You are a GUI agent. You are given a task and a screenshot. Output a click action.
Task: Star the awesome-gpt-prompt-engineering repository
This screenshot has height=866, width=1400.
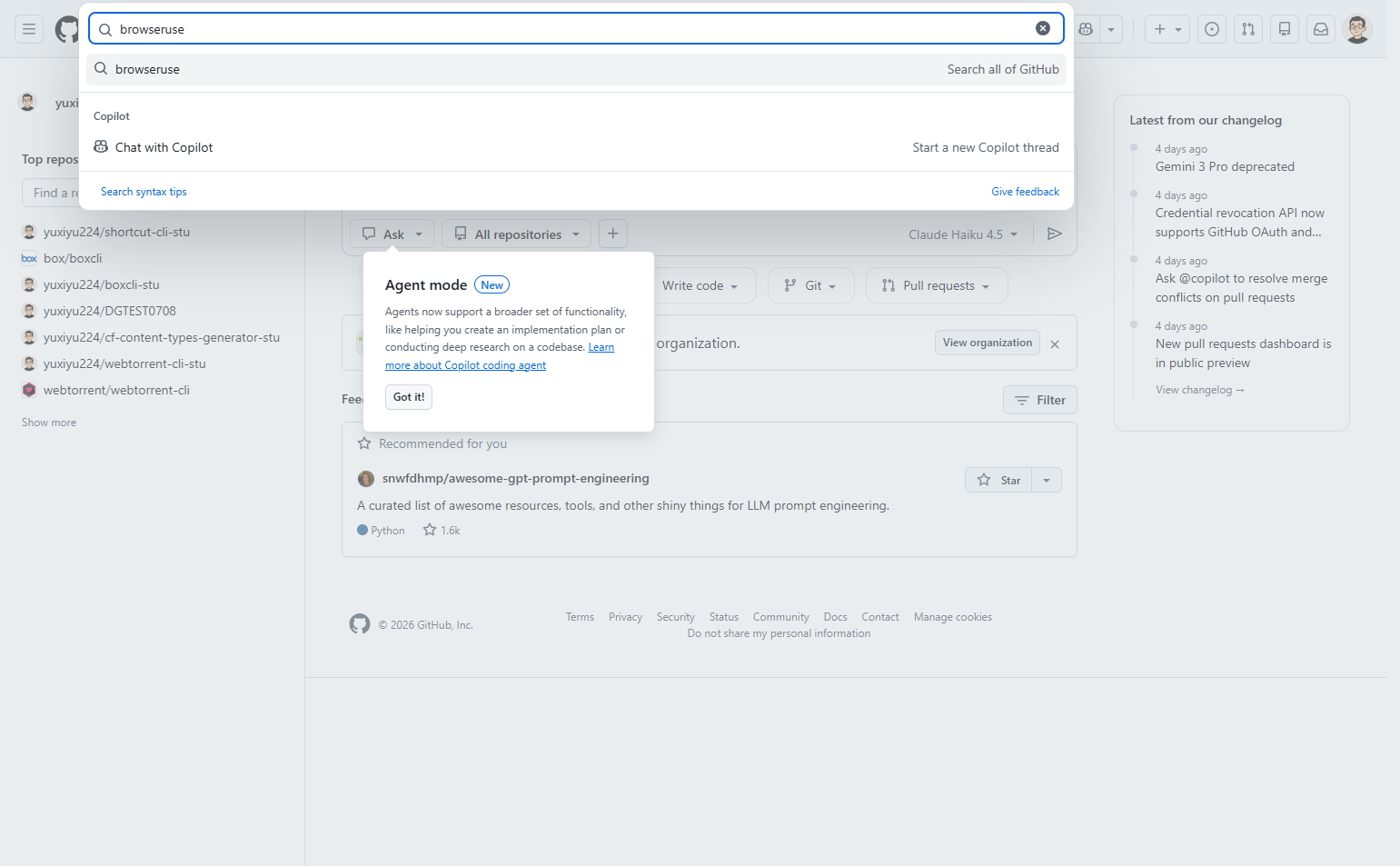point(998,480)
